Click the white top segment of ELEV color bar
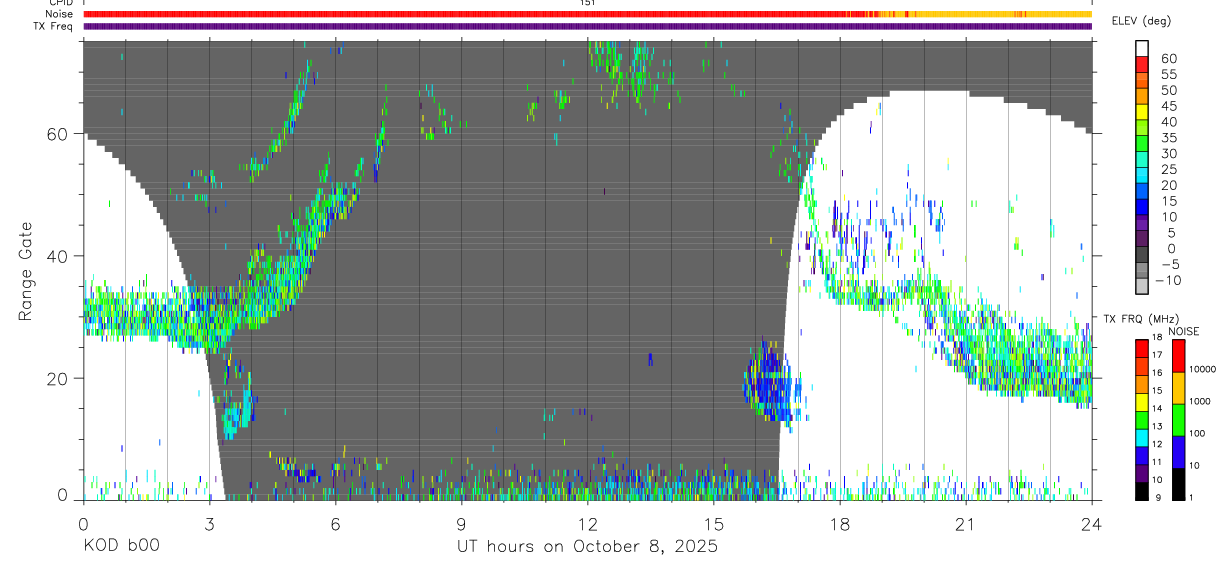The width and height of the screenshot is (1228, 567). tap(1142, 47)
